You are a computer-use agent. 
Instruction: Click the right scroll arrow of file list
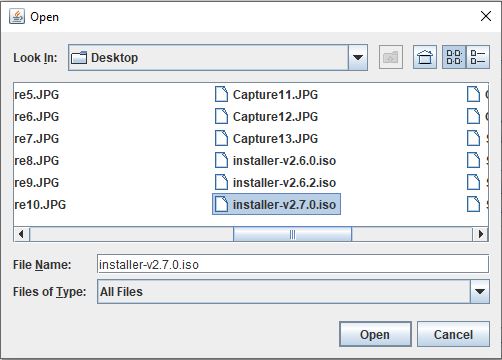(x=480, y=234)
